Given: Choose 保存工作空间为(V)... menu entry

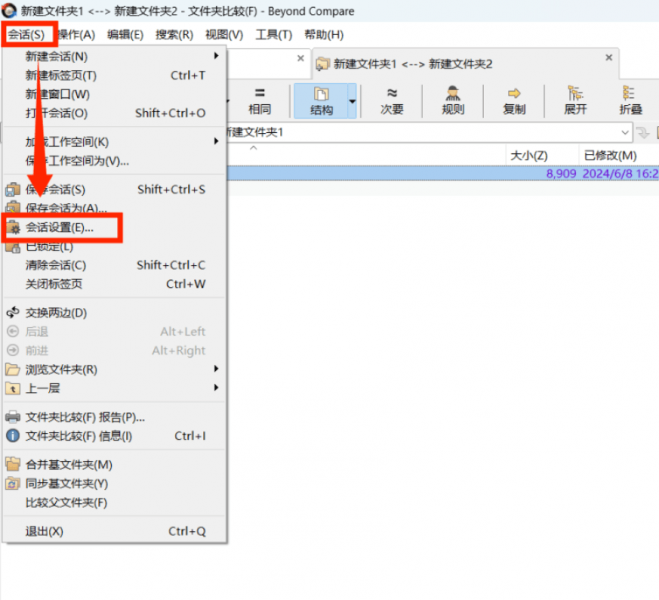Looking at the screenshot, I should pyautogui.click(x=114, y=161).
